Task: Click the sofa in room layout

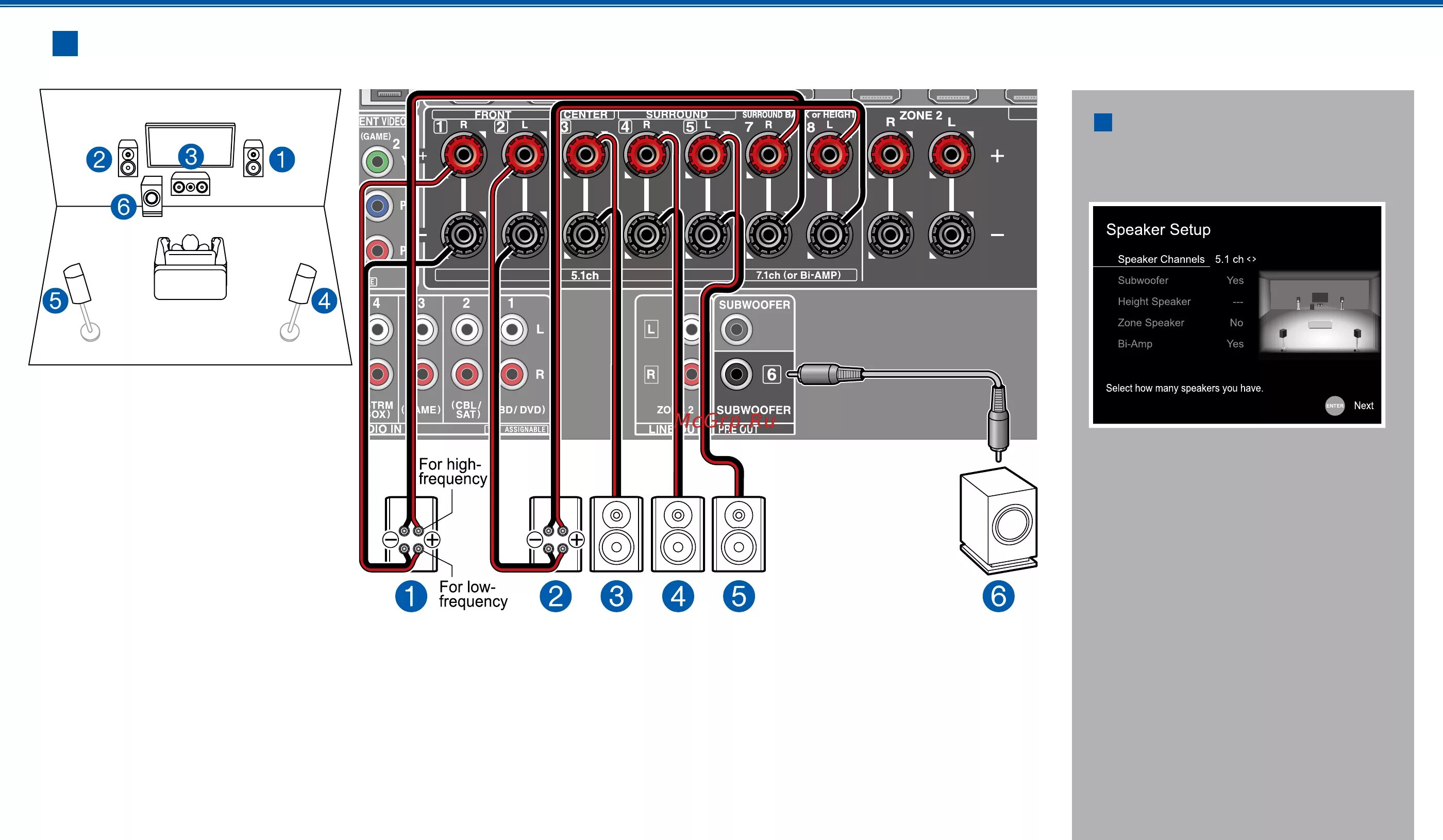Action: point(191,267)
